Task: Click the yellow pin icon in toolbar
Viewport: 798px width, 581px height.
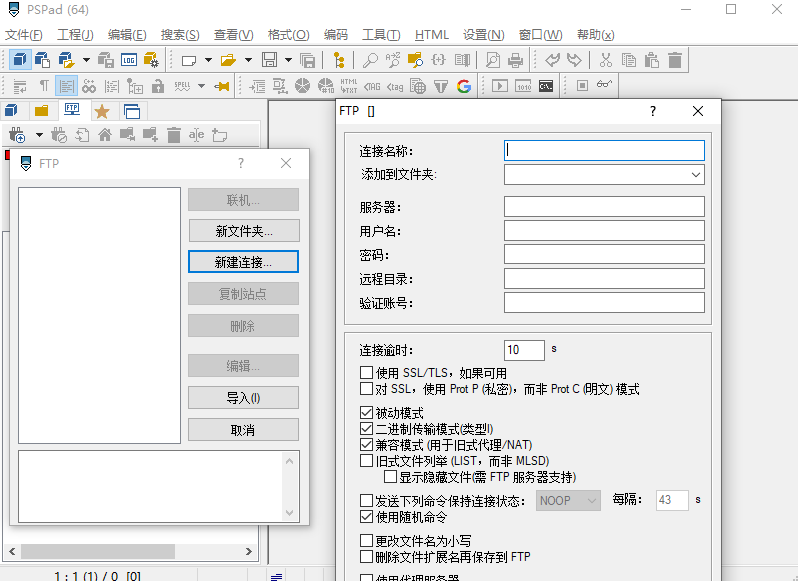Action: 222,86
